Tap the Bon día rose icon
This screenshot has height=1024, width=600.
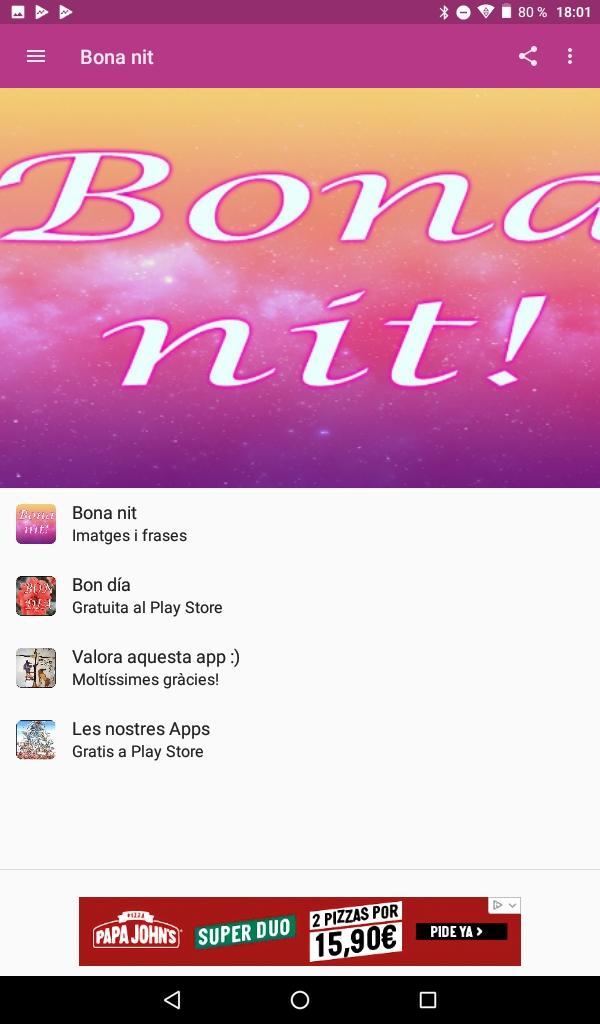(x=36, y=596)
